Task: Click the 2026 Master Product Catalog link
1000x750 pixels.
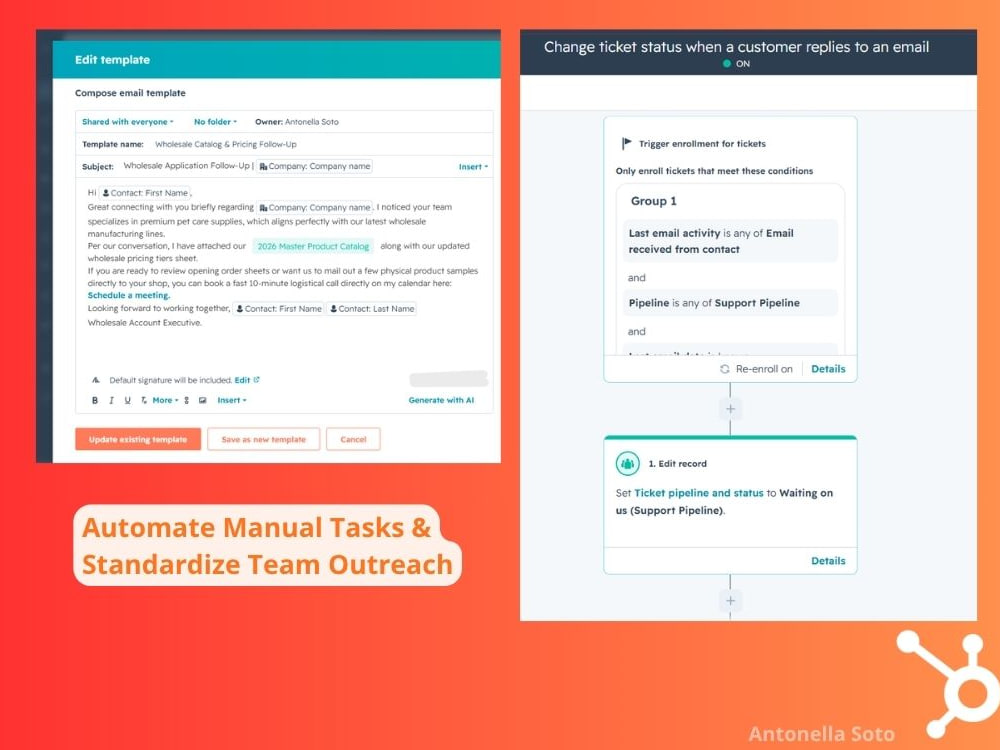Action: pyautogui.click(x=313, y=246)
